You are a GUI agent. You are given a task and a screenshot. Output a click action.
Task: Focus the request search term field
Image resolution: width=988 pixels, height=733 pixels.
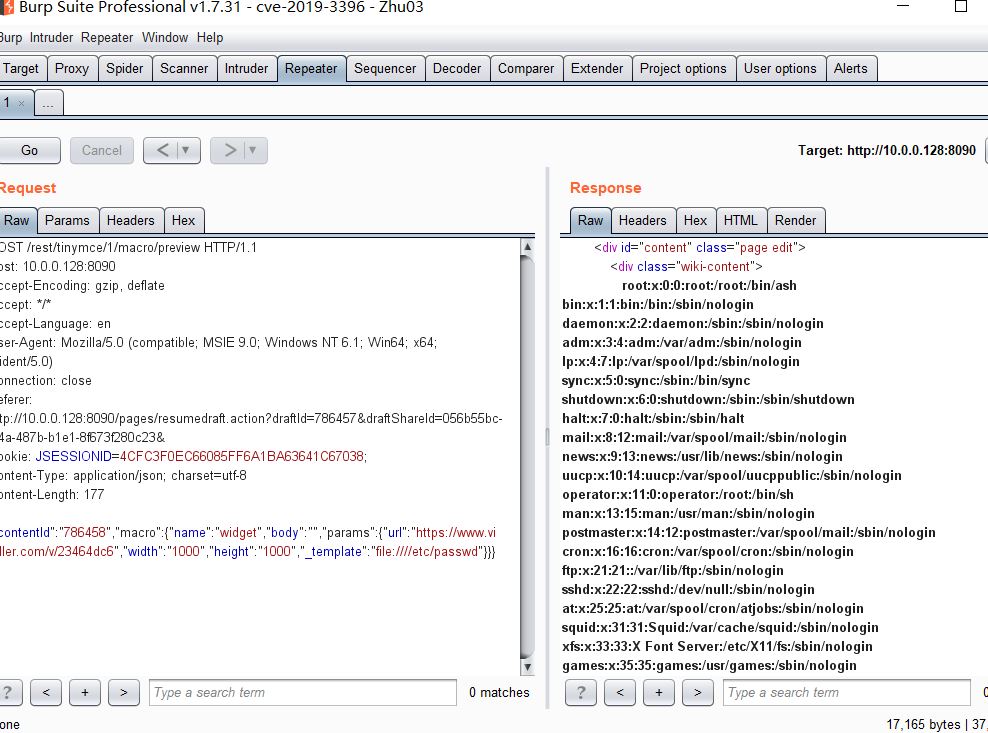(x=303, y=693)
